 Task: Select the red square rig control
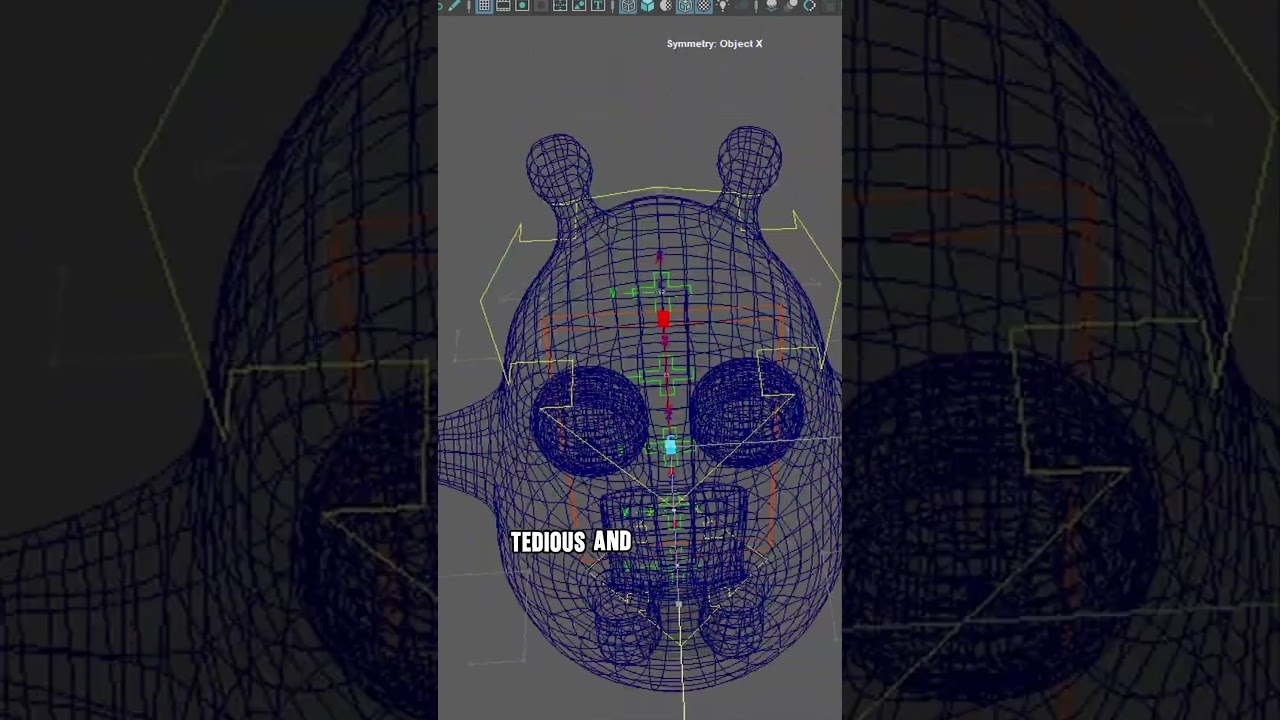(x=663, y=319)
